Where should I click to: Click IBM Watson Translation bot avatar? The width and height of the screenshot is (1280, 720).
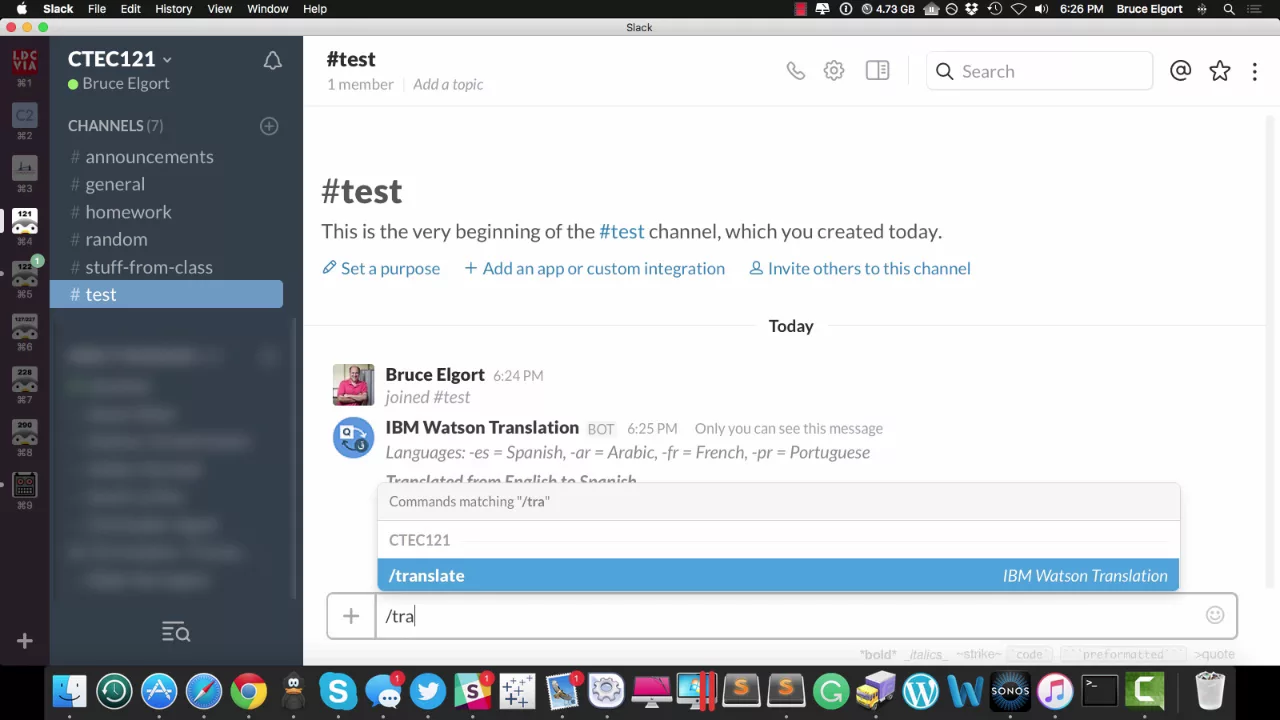353,438
